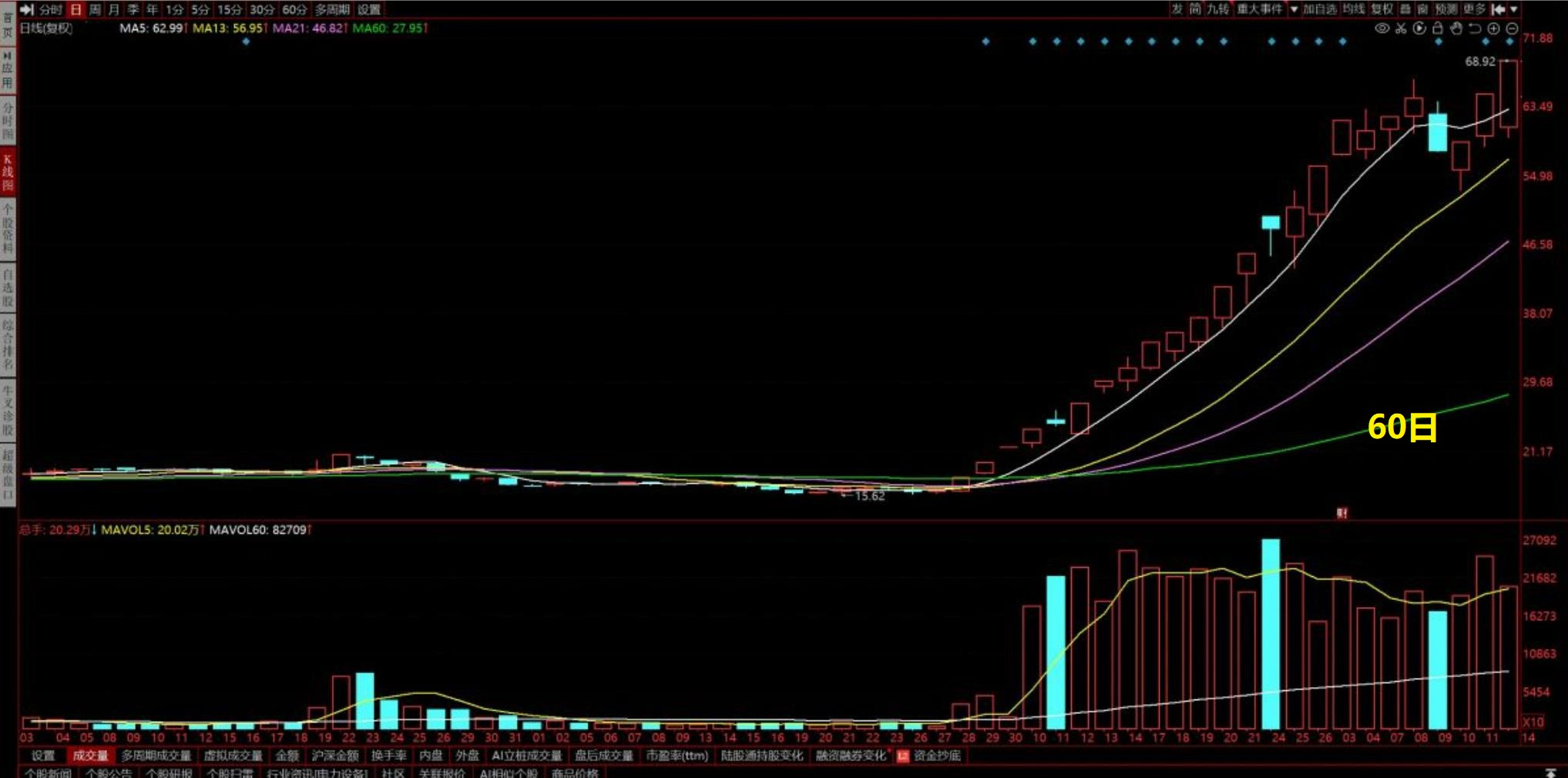The width and height of the screenshot is (1568, 778).
Task: Open dropdown arrow next to 重大事件
Action: 1294,9
